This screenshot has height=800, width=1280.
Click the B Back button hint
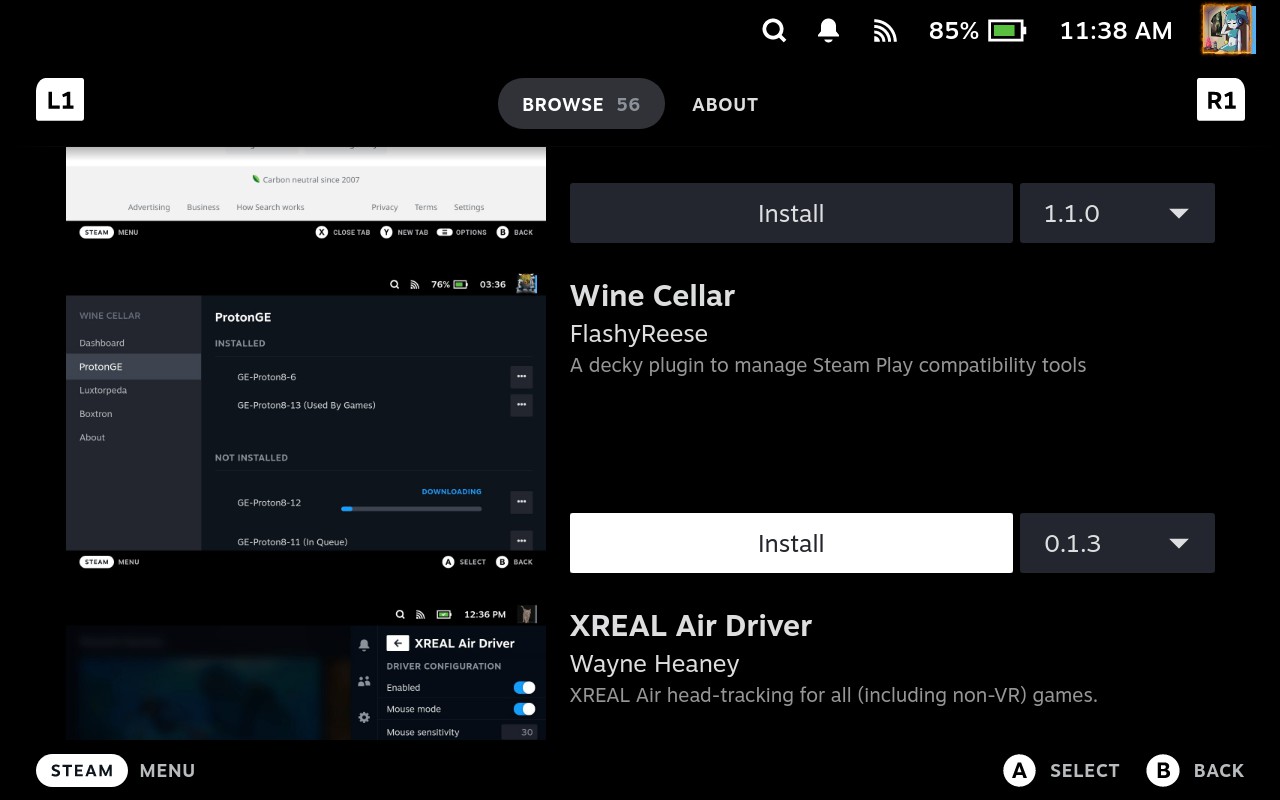tap(1196, 770)
